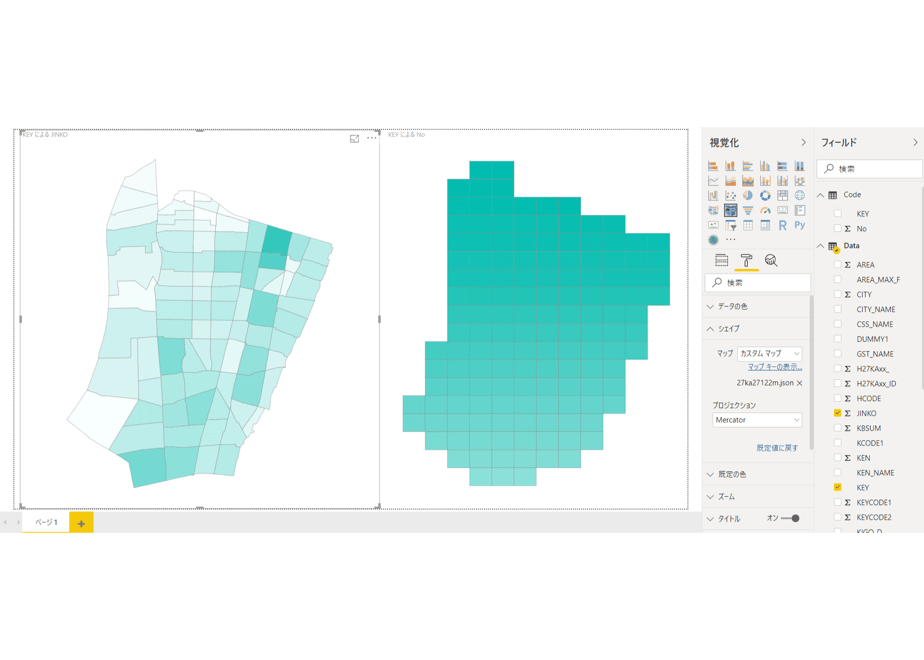
Task: Collapse the 視覚化 pane with its chevron
Action: (803, 143)
